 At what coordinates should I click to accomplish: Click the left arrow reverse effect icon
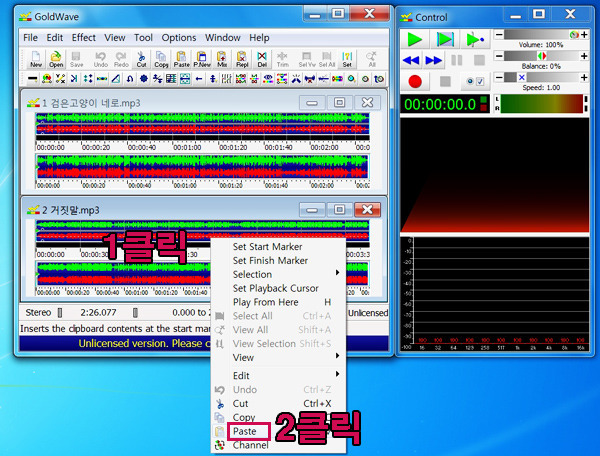pos(199,79)
